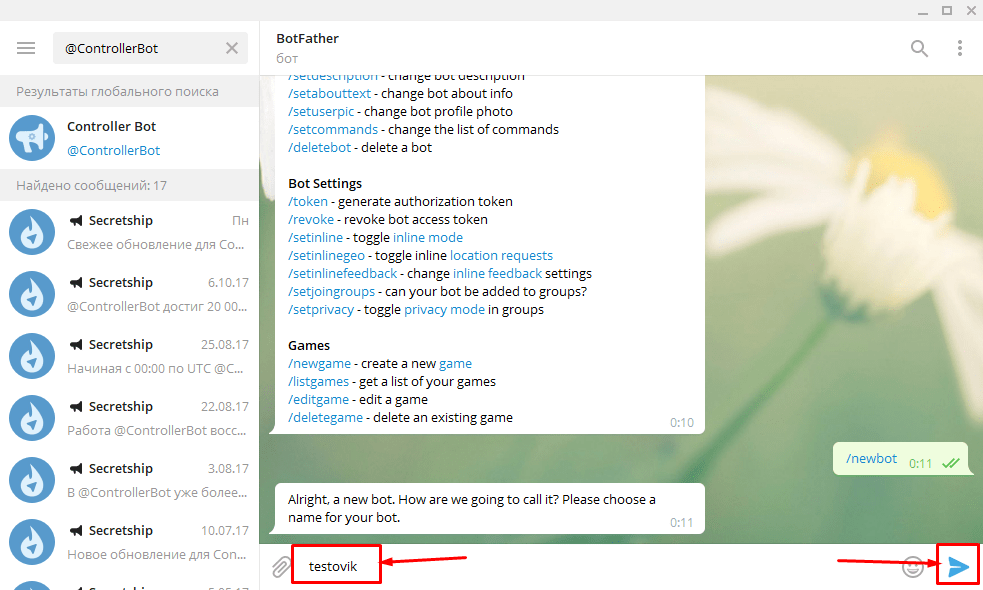Click the /deletegame command link

[325, 418]
